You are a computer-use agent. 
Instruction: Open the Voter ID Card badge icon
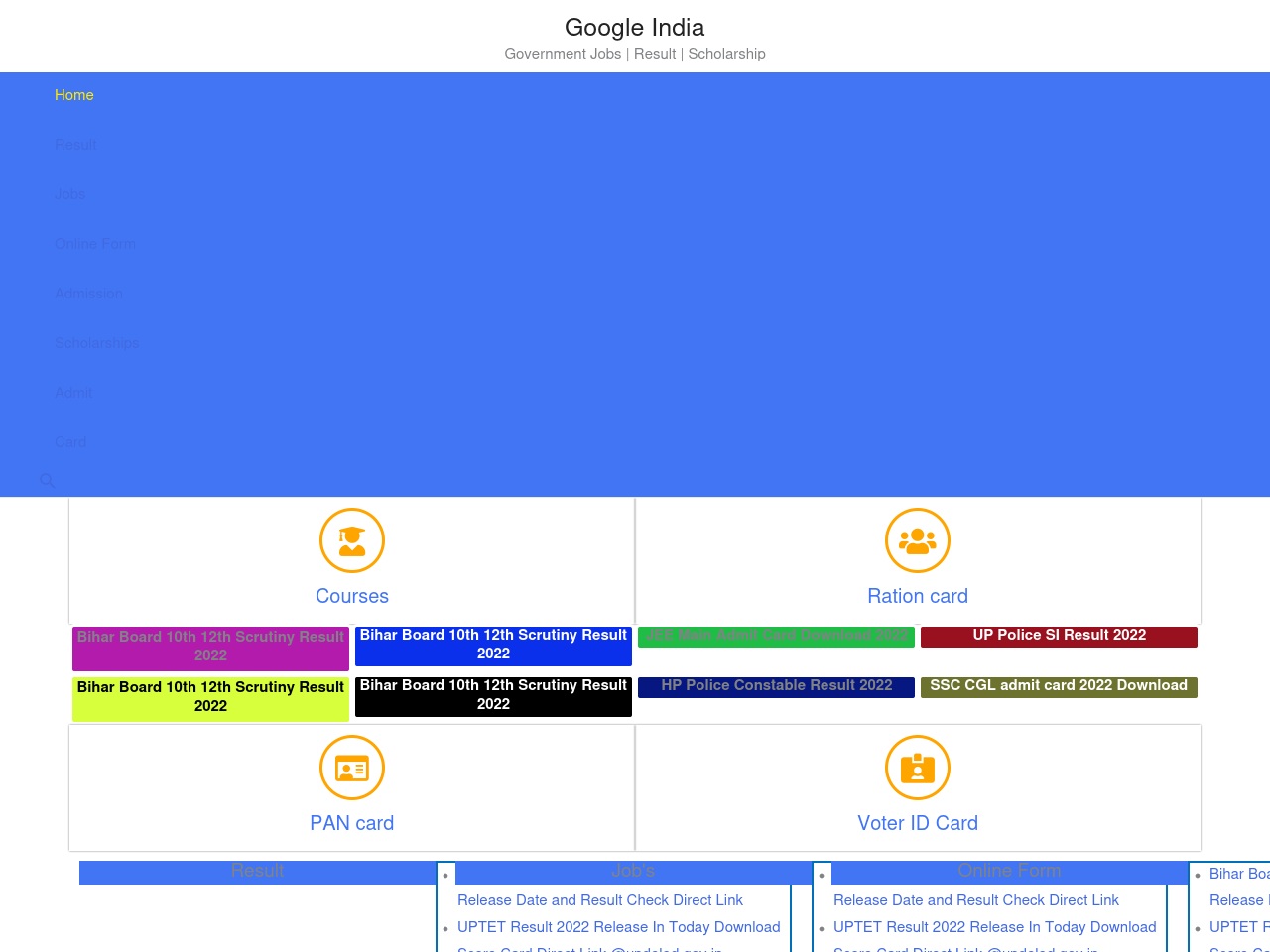[918, 768]
